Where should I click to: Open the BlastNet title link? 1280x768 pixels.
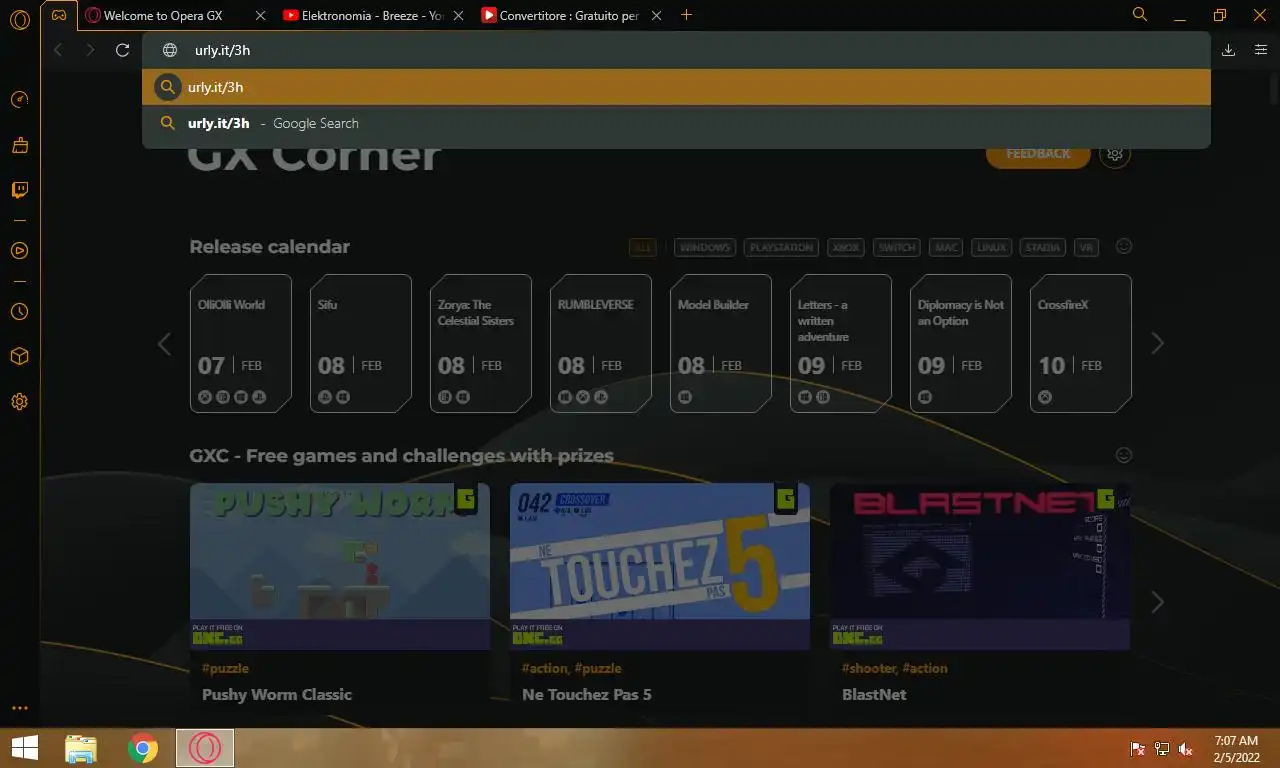pos(874,694)
